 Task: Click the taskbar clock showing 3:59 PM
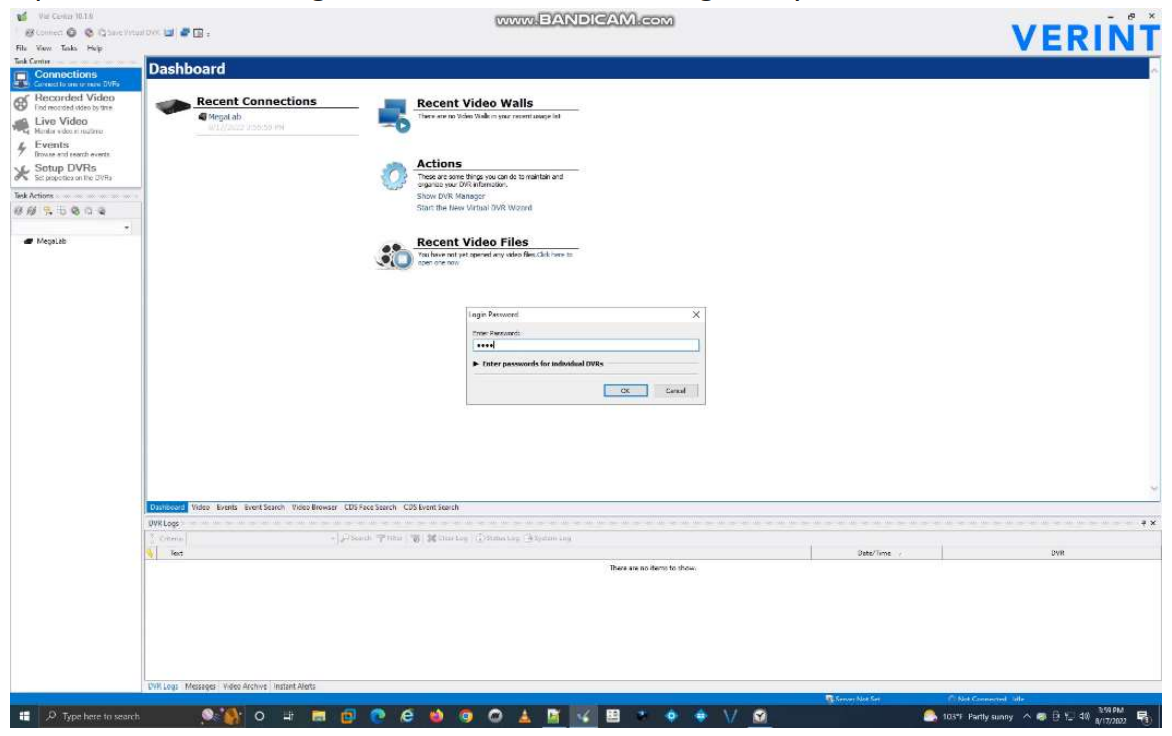[x=1111, y=716]
